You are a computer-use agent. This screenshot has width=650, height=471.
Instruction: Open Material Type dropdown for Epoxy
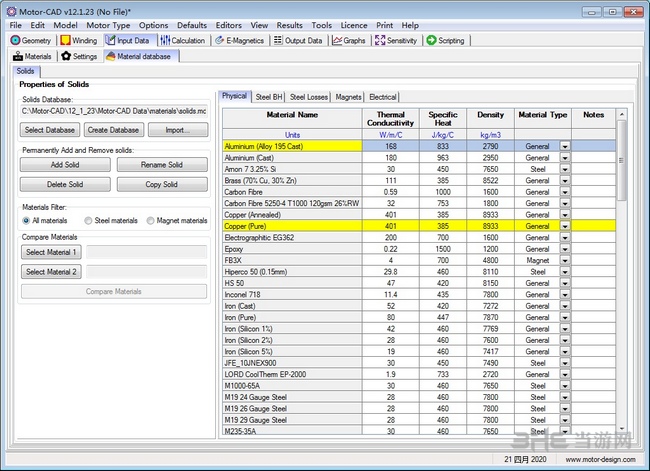pos(565,249)
